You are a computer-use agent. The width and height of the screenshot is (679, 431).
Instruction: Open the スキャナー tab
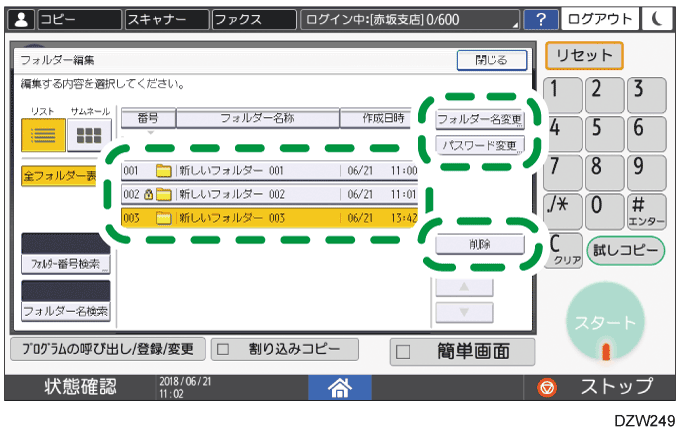coord(167,19)
